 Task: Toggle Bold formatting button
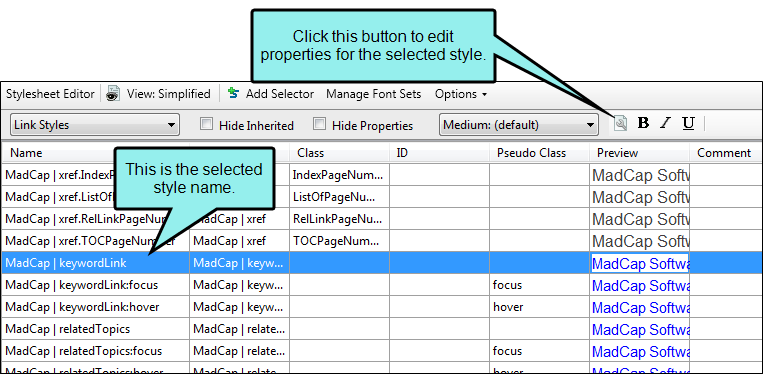[643, 124]
